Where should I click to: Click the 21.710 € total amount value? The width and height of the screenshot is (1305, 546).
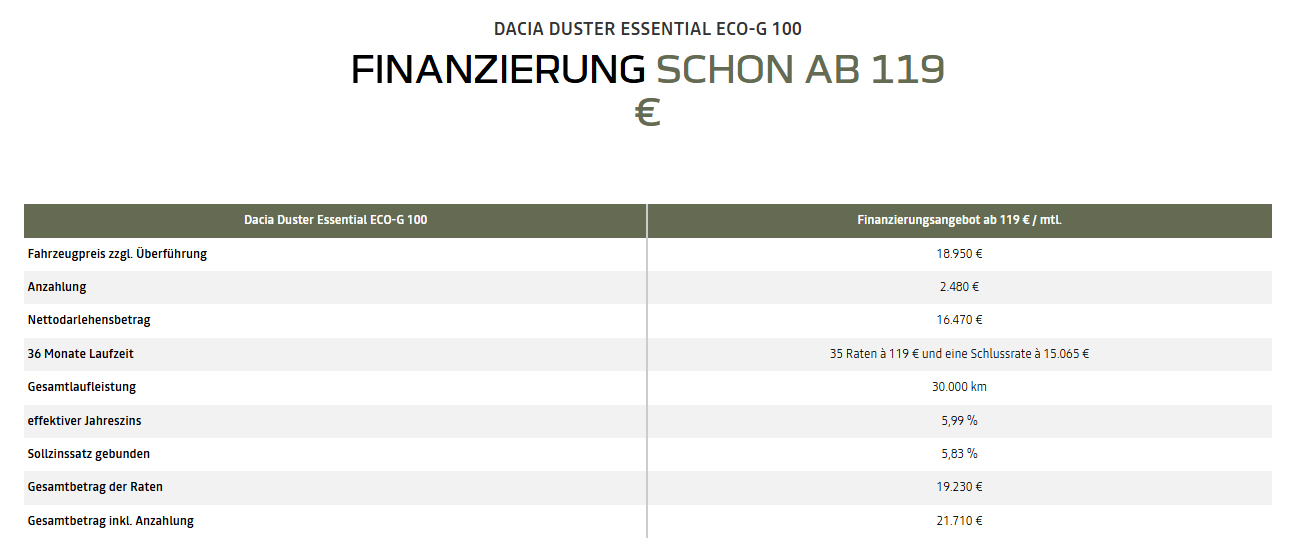960,521
